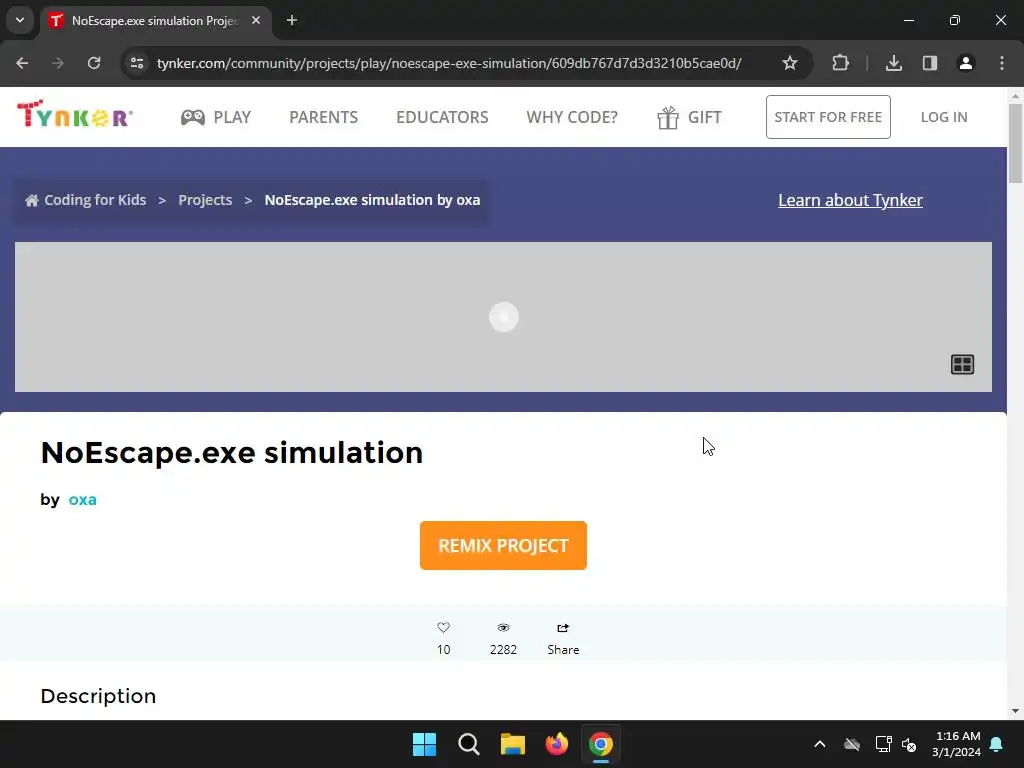This screenshot has height=768, width=1024.
Task: Click the address bar URL
Action: 449,63
